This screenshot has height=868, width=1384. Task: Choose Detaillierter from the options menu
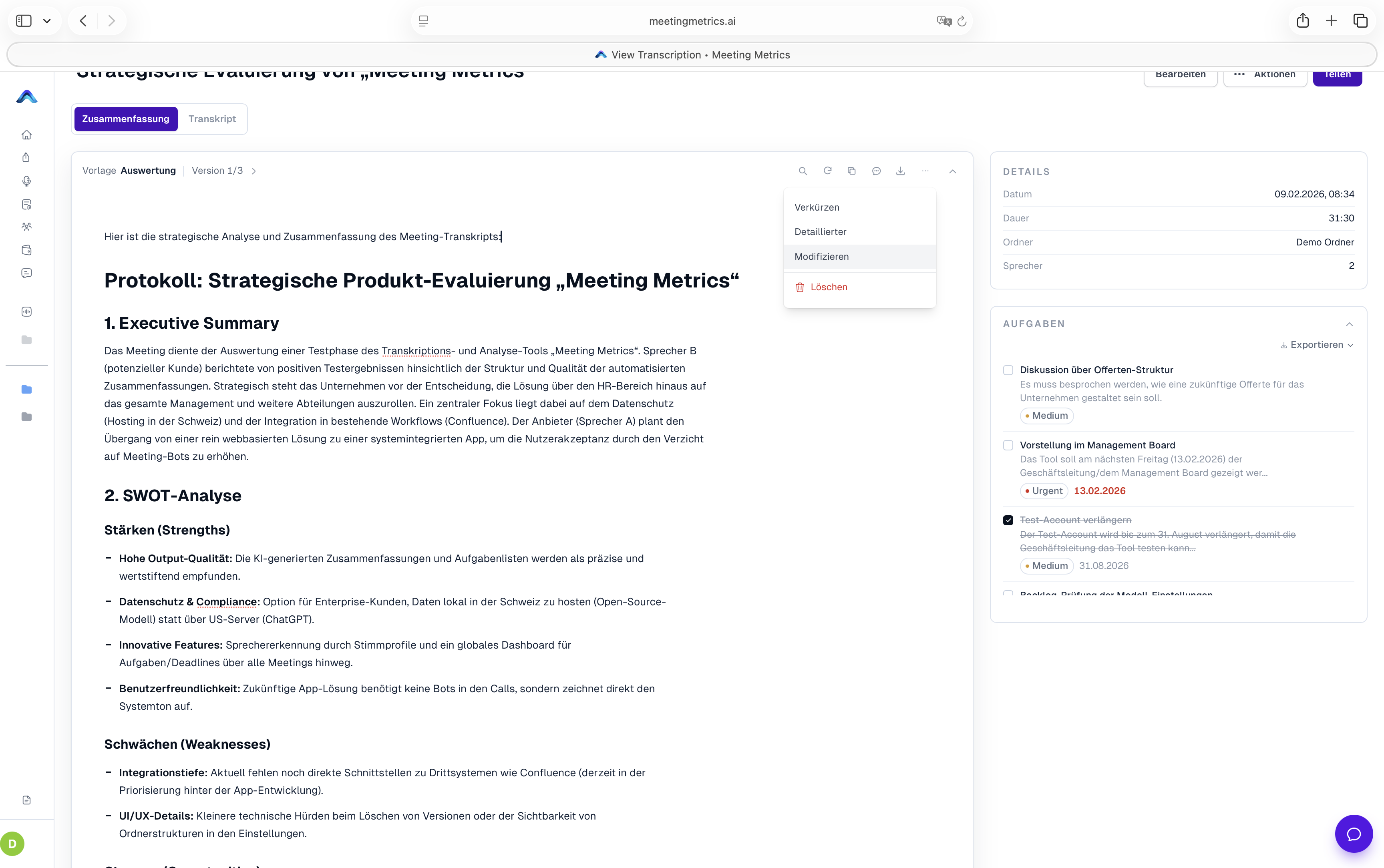pos(859,232)
